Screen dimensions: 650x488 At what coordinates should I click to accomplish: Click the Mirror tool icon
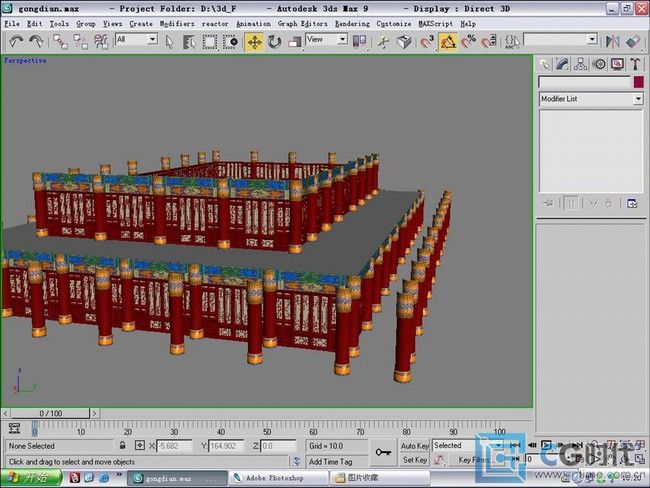click(x=612, y=41)
